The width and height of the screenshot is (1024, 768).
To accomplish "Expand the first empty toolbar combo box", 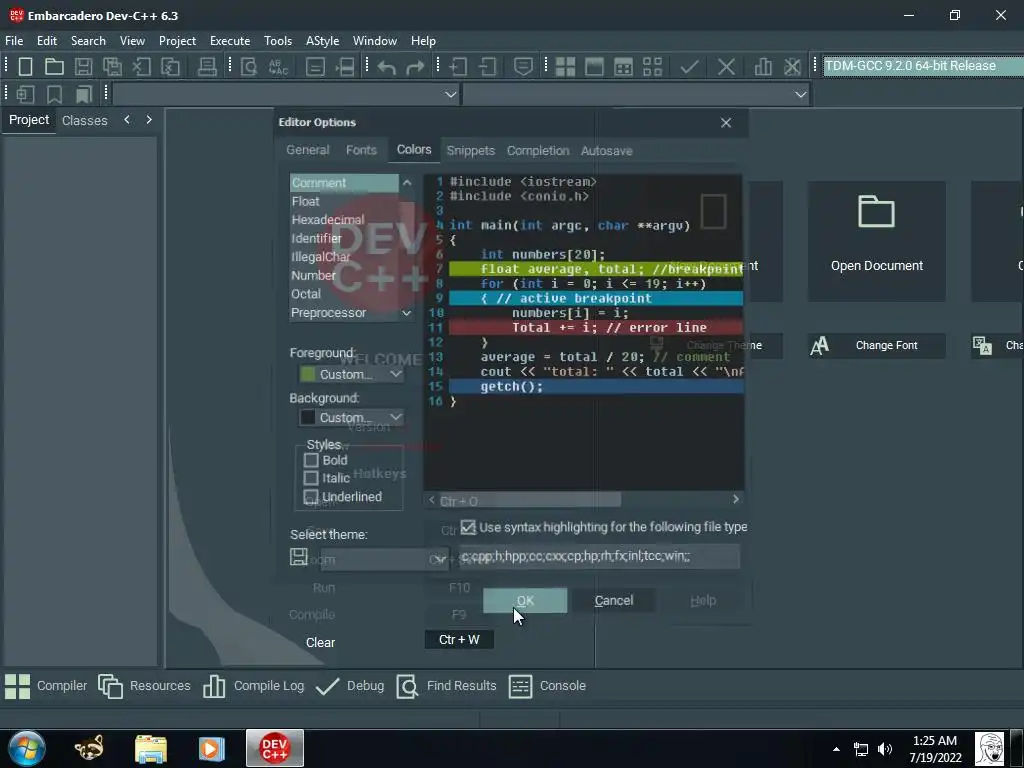I will click(451, 95).
